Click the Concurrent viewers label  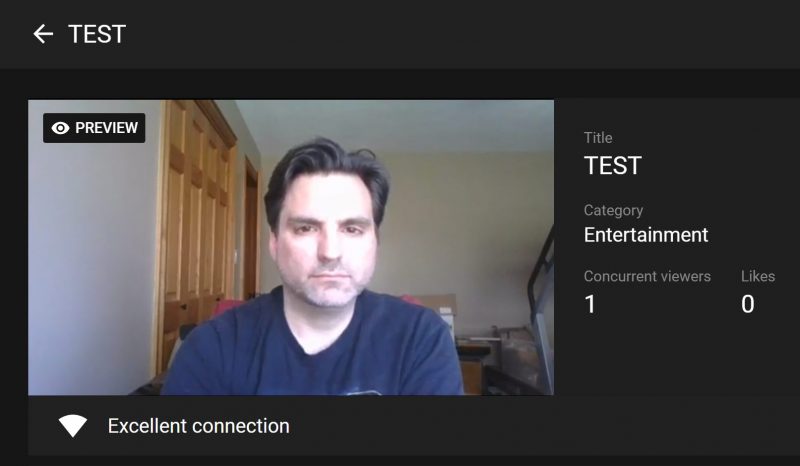(647, 276)
